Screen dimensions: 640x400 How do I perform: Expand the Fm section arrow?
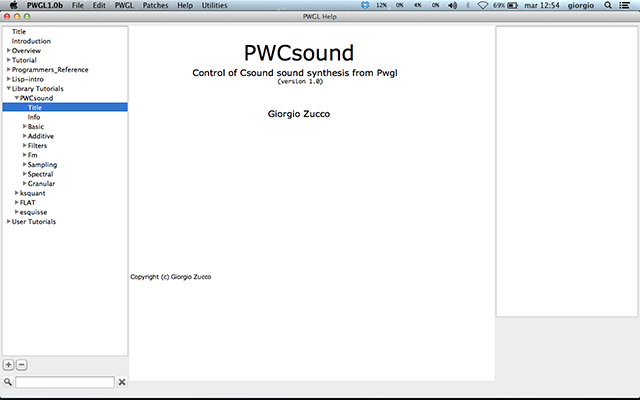[24, 155]
